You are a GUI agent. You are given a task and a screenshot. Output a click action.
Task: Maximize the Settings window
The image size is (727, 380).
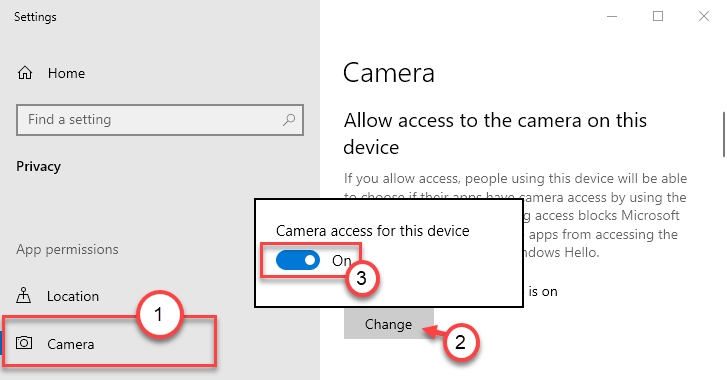click(658, 16)
